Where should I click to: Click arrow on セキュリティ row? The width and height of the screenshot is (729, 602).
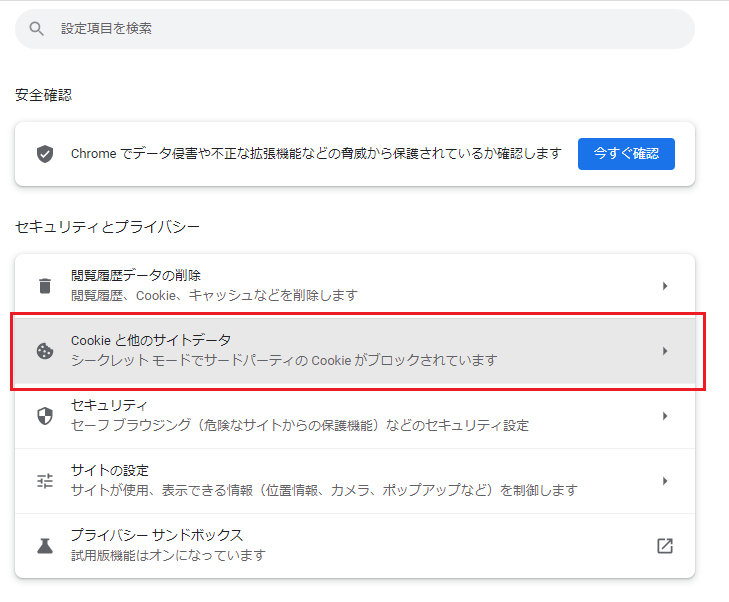point(665,416)
